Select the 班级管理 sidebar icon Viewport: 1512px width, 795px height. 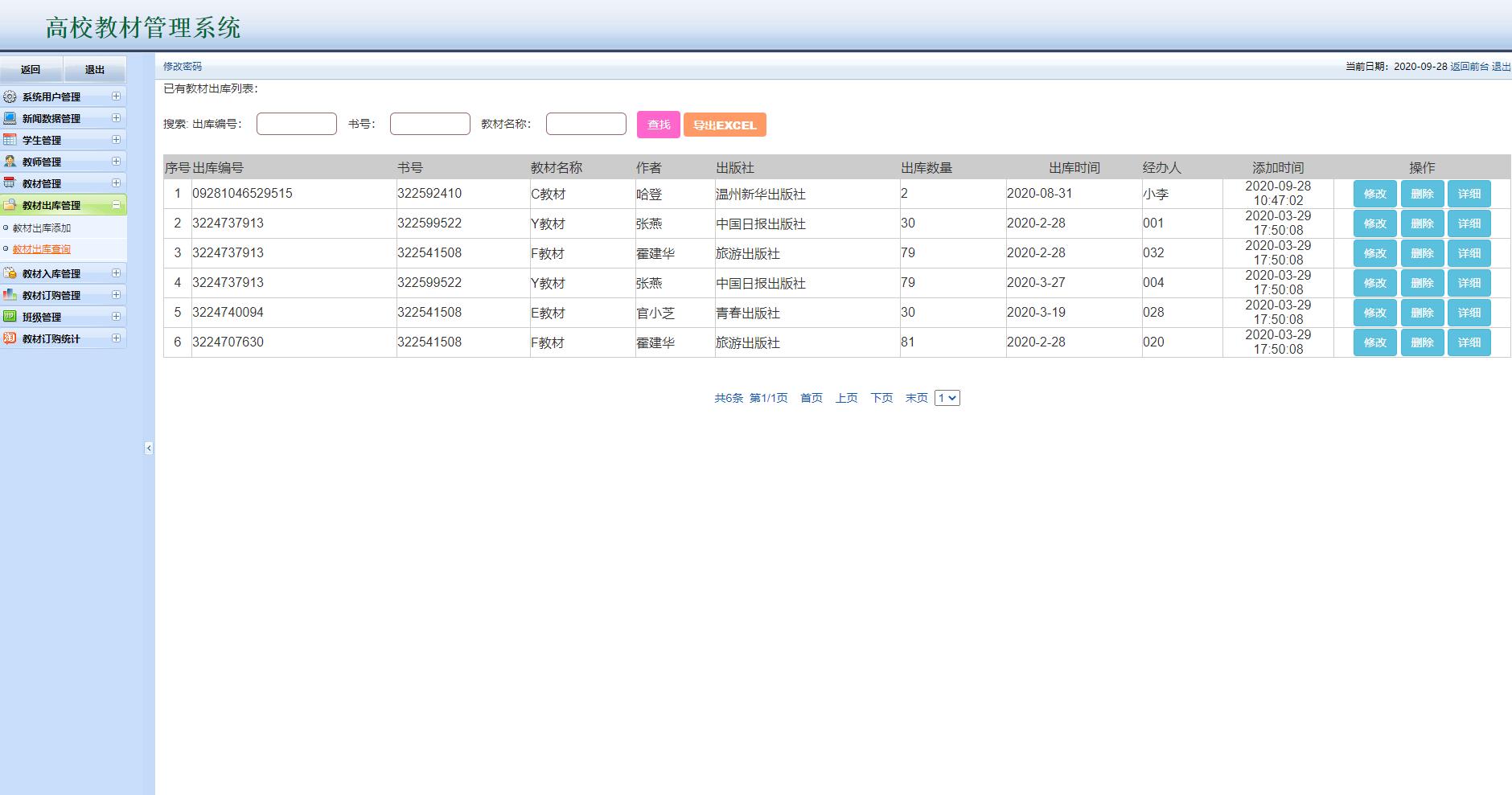(10, 316)
